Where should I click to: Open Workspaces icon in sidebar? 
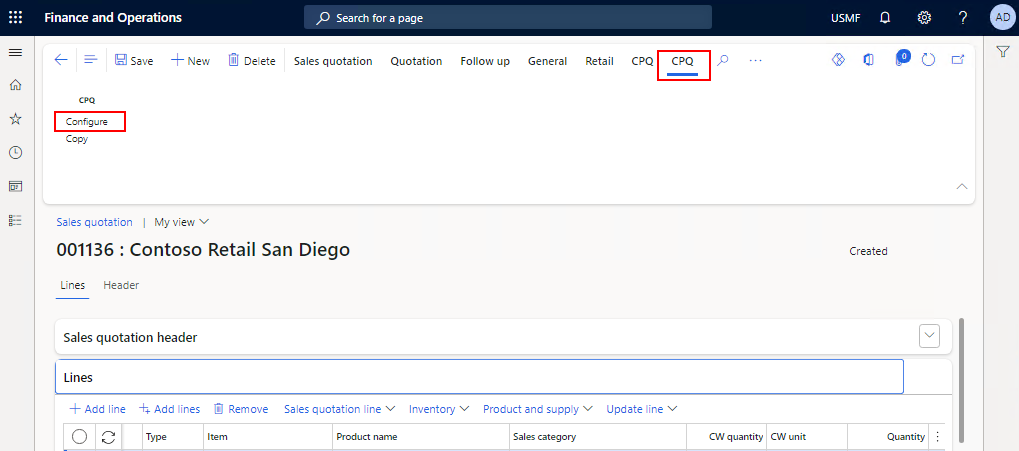point(16,187)
